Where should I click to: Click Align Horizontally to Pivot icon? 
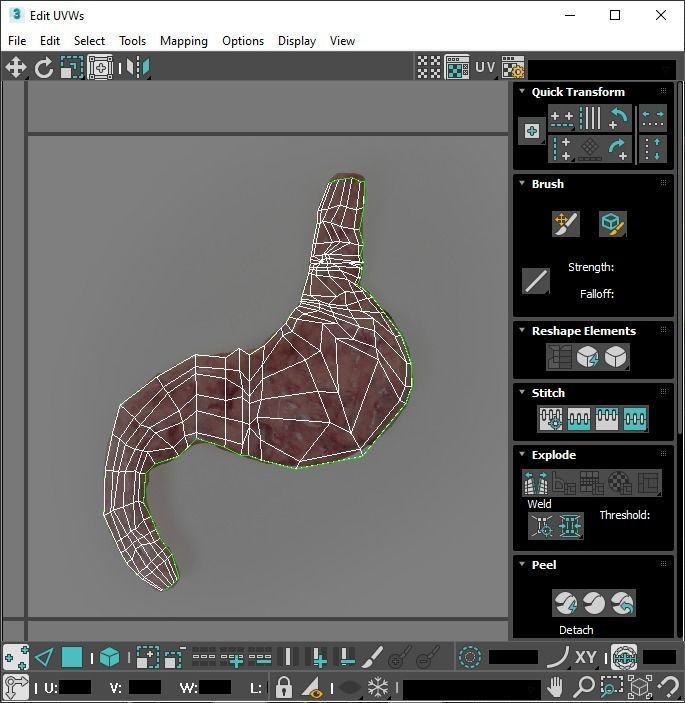(562, 118)
